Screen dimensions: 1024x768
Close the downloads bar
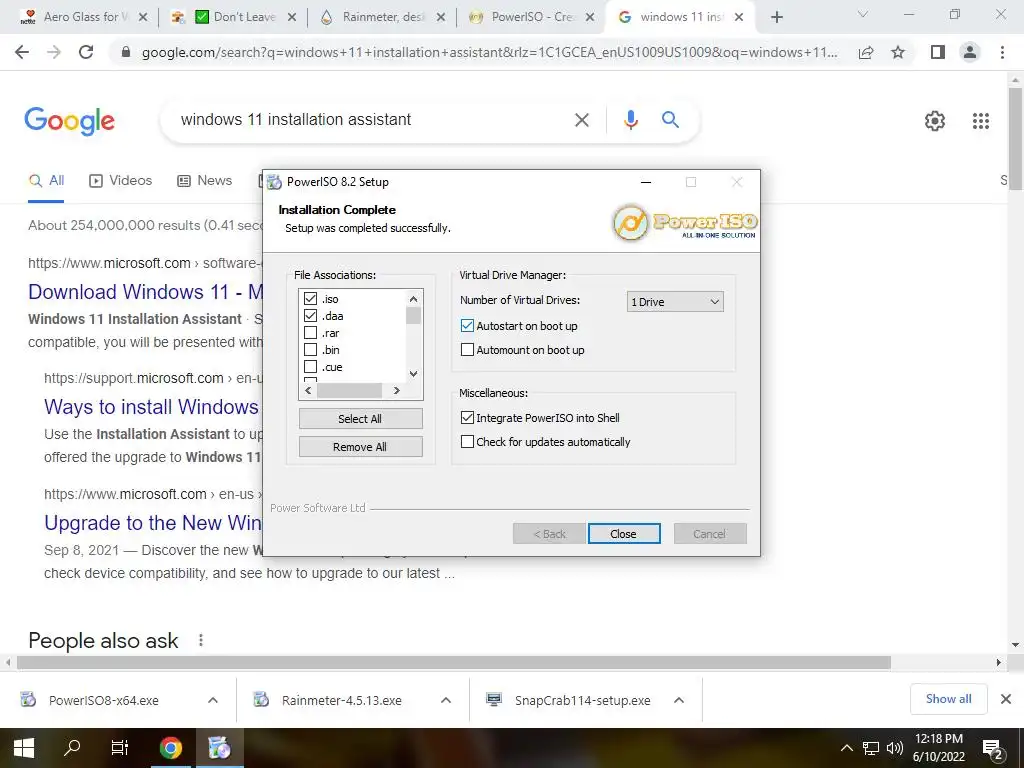click(1006, 699)
